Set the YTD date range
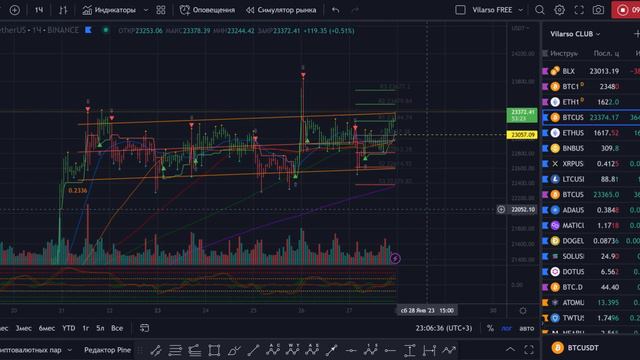The width and height of the screenshot is (640, 360). (x=69, y=328)
